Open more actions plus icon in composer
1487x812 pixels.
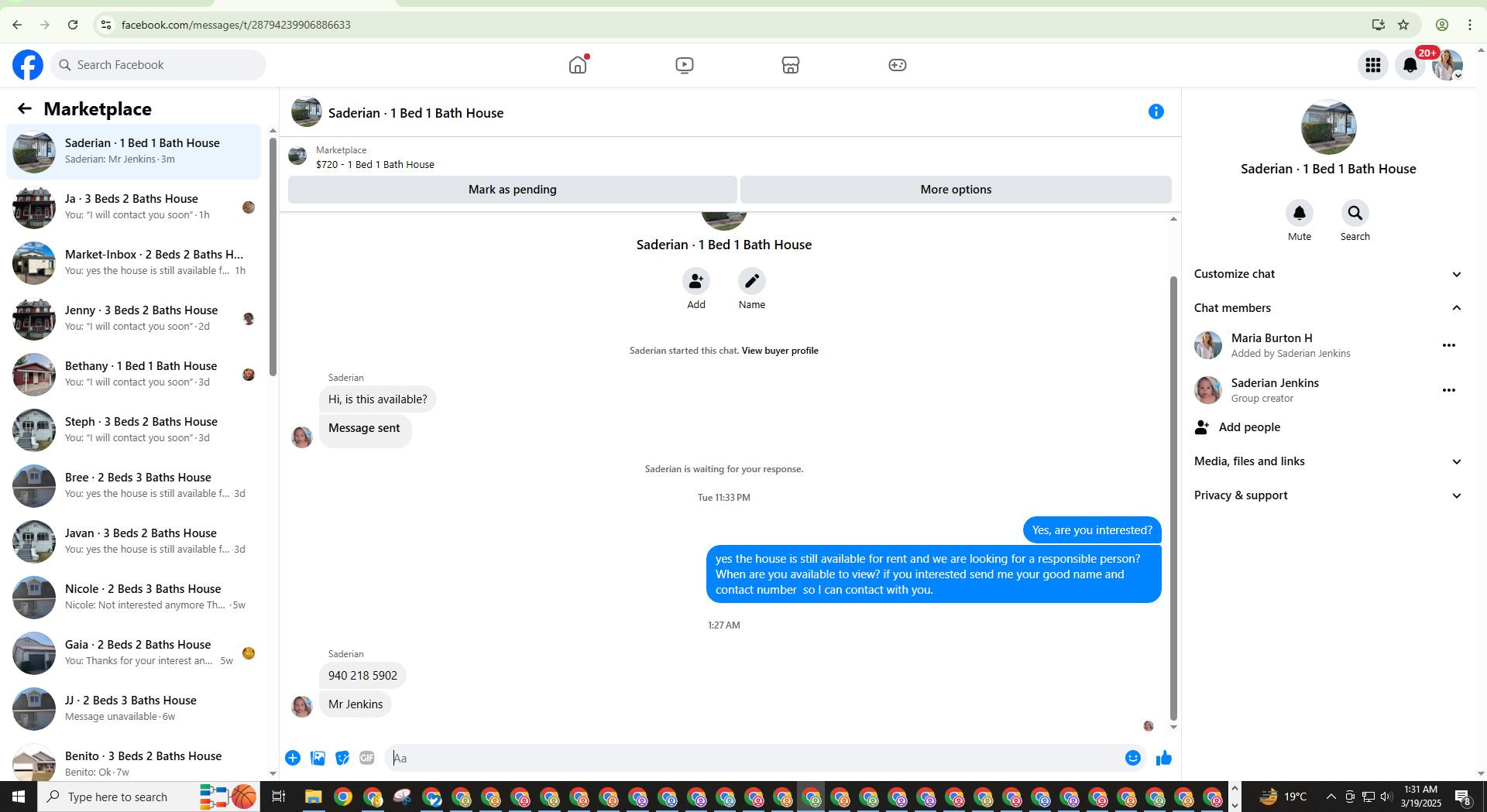coord(293,758)
